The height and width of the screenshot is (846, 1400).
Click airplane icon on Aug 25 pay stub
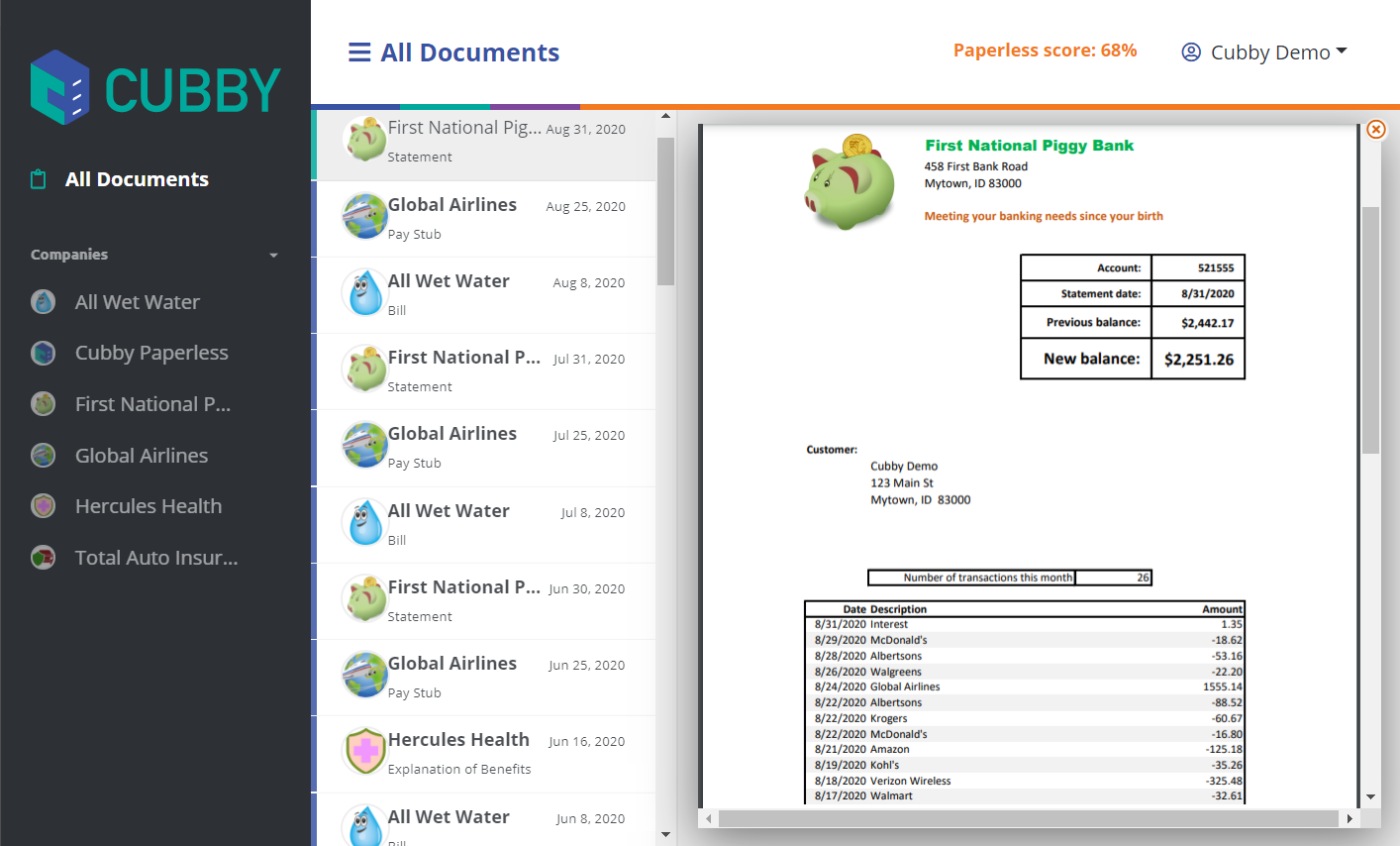[364, 216]
